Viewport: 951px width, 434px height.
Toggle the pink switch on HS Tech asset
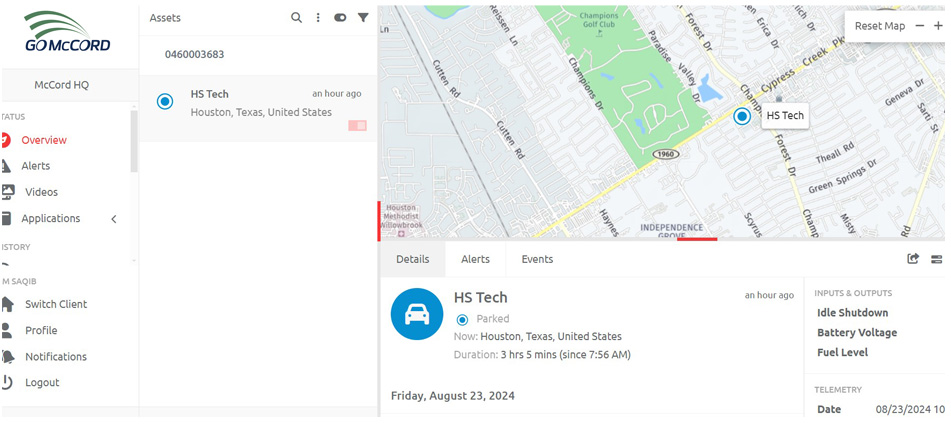coord(357,125)
